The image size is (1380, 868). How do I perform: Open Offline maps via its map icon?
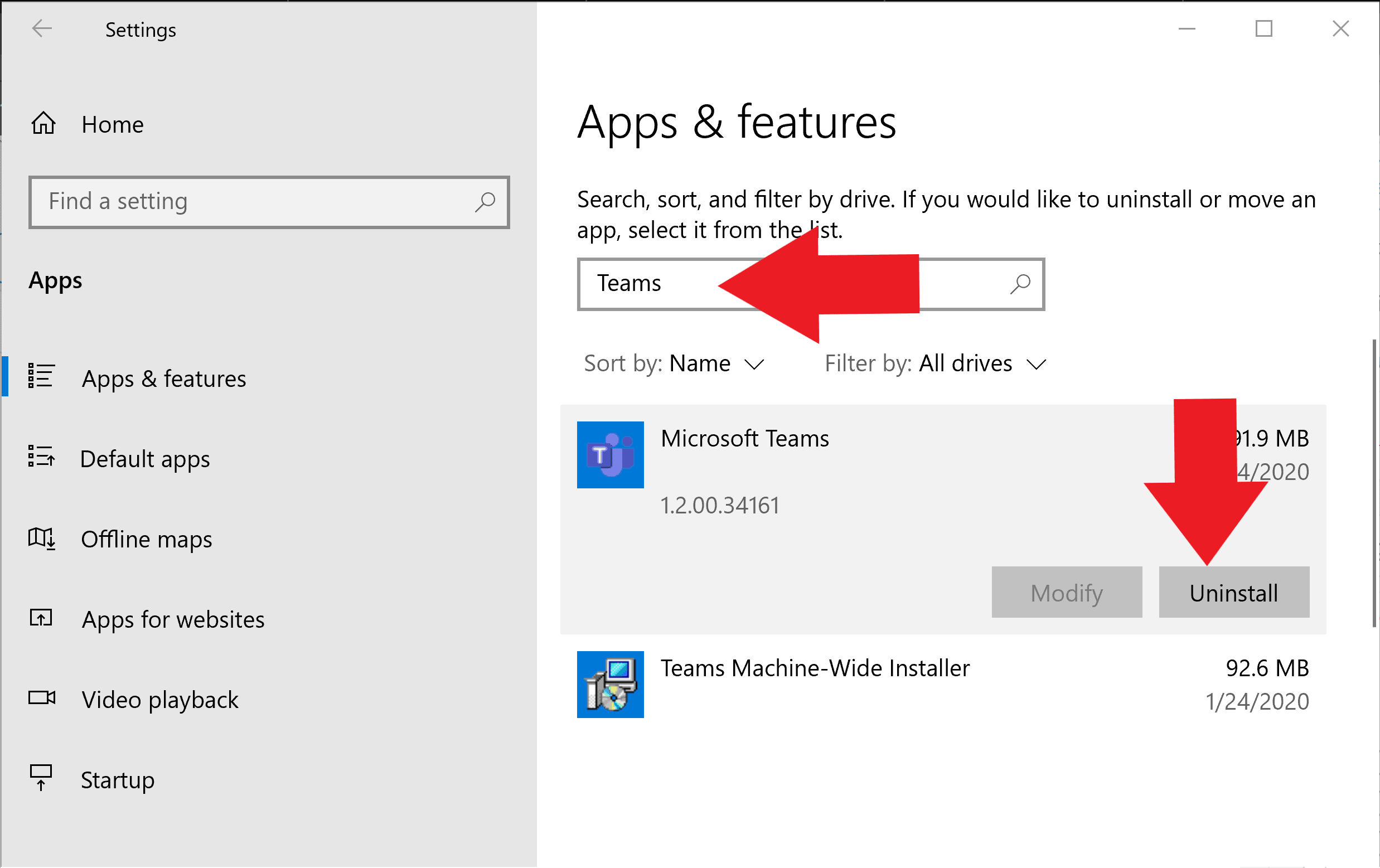click(41, 538)
